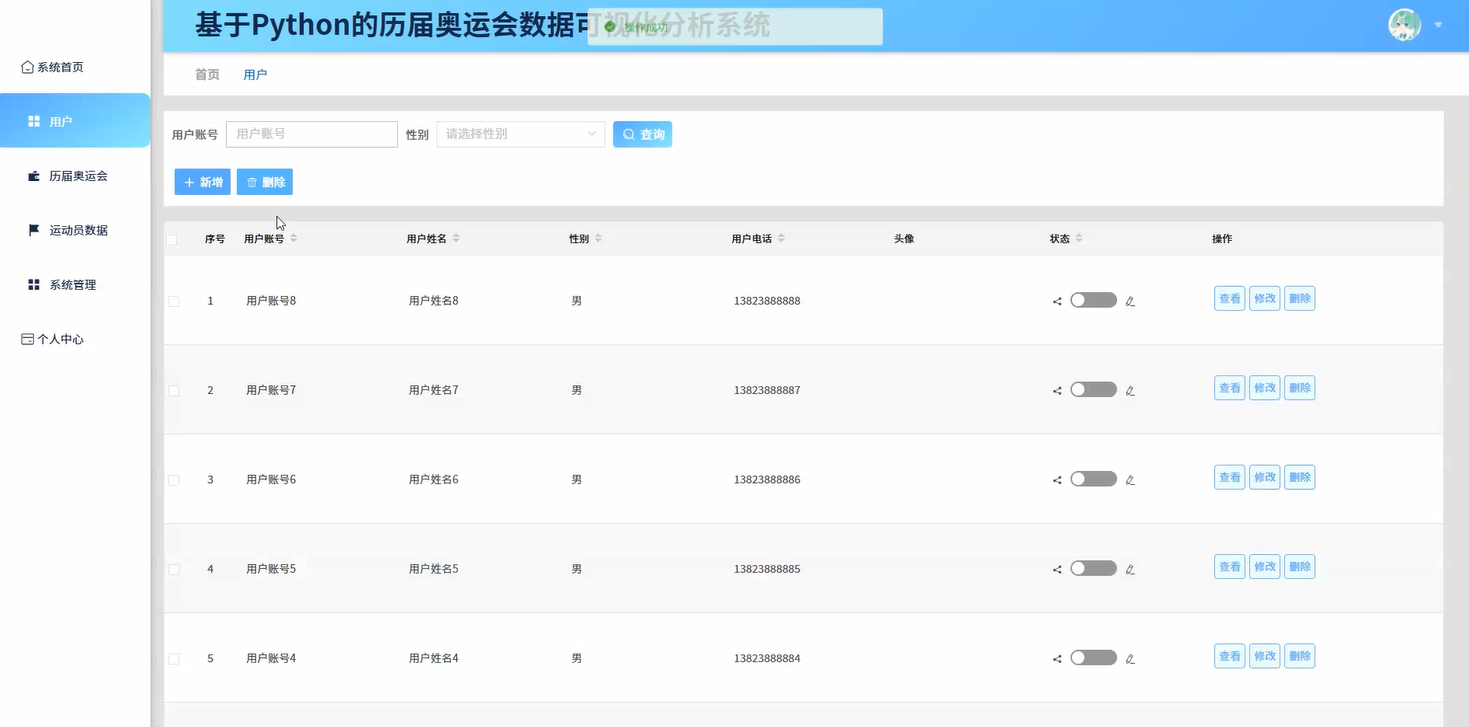The image size is (1469, 727).
Task: Check the checkbox for row 用户账号7
Action: coord(174,390)
